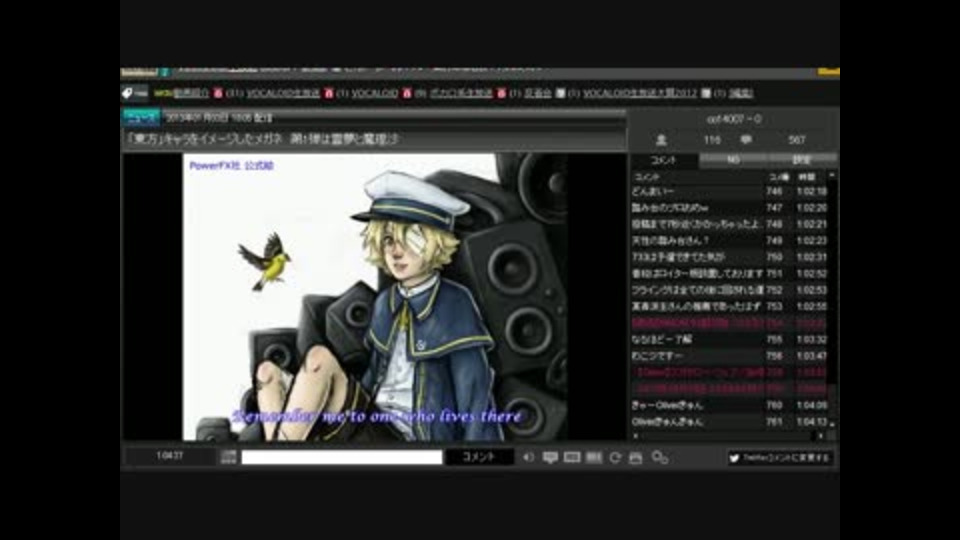Select comment number 756 row
The width and height of the screenshot is (960, 540).
tap(729, 356)
